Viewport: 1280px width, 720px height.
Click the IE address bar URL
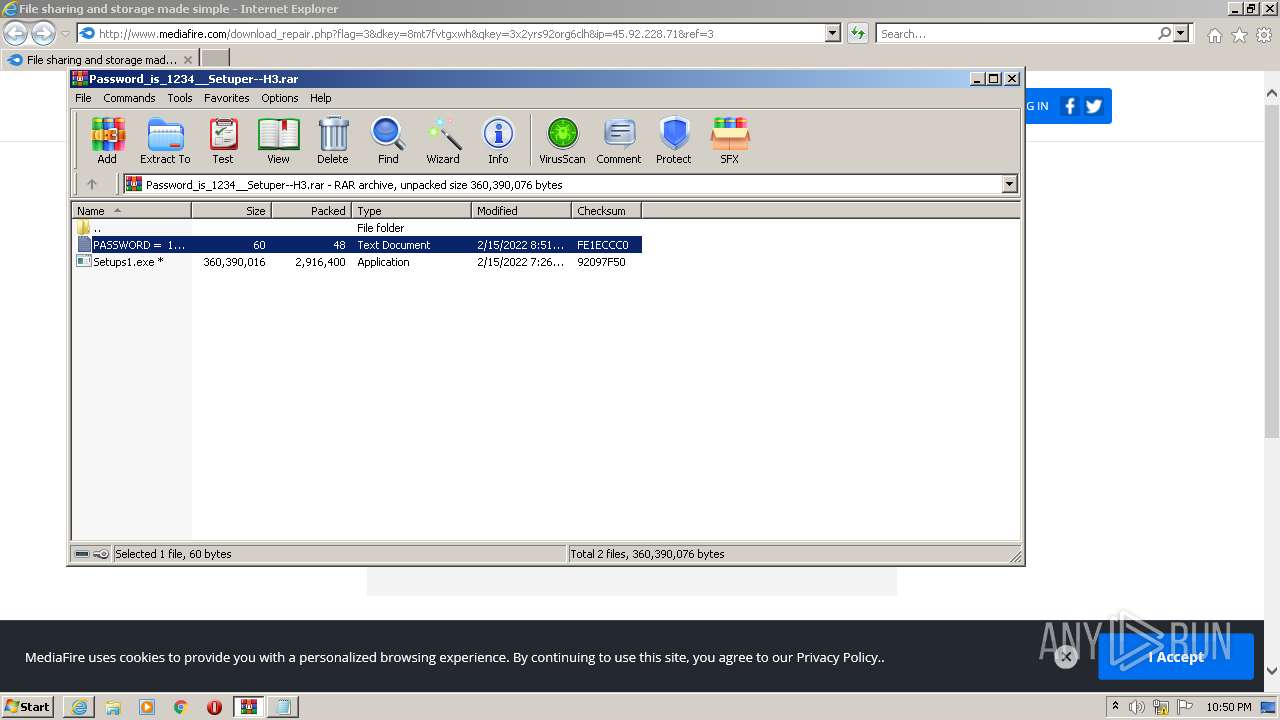(x=406, y=33)
